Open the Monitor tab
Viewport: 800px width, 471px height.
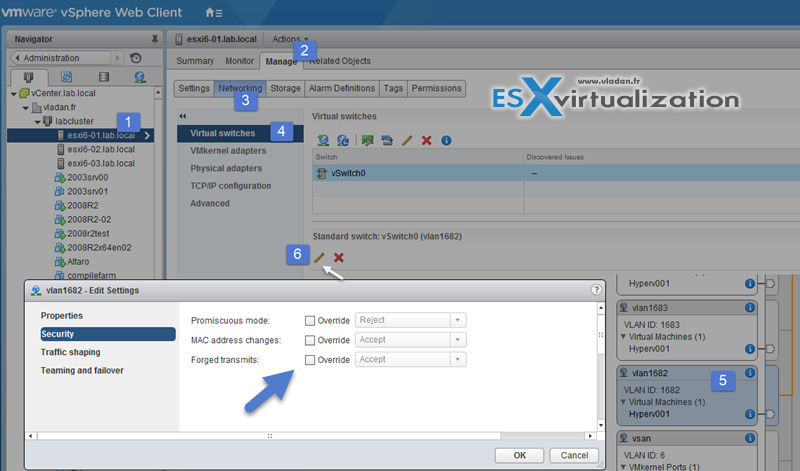[239, 61]
